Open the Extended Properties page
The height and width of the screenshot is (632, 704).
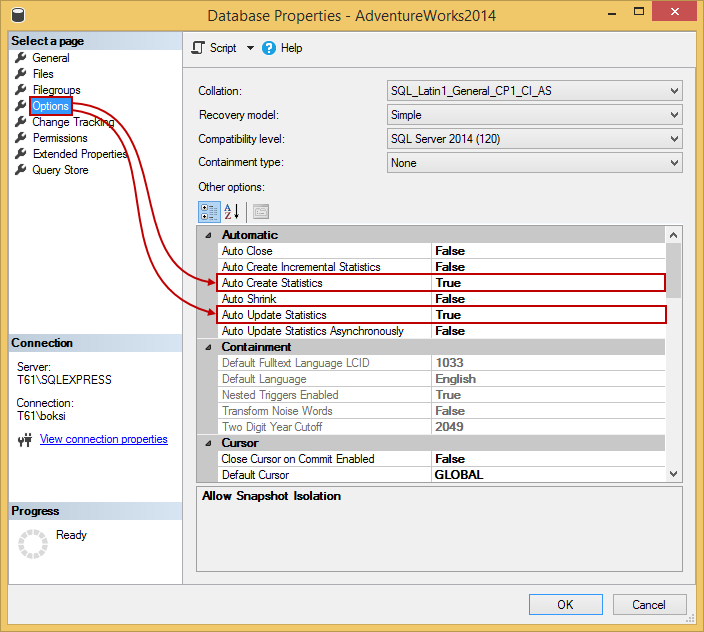click(80, 154)
